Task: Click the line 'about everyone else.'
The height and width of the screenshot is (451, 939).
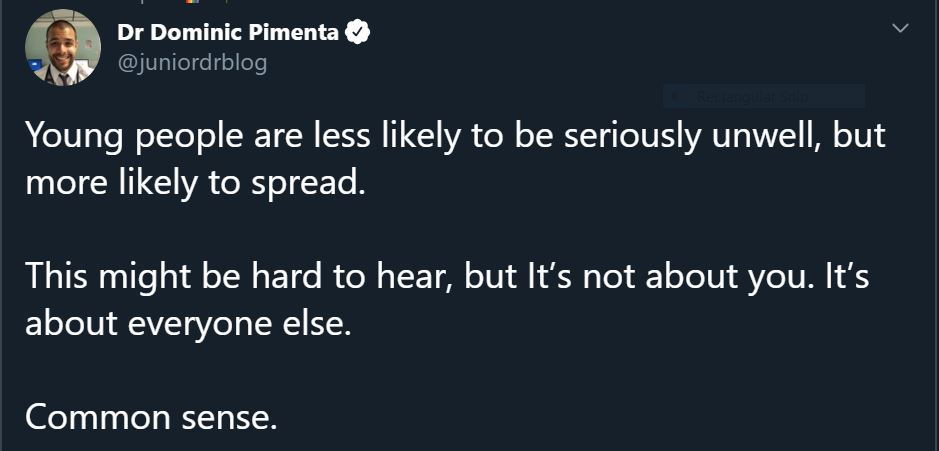Action: pyautogui.click(x=189, y=324)
